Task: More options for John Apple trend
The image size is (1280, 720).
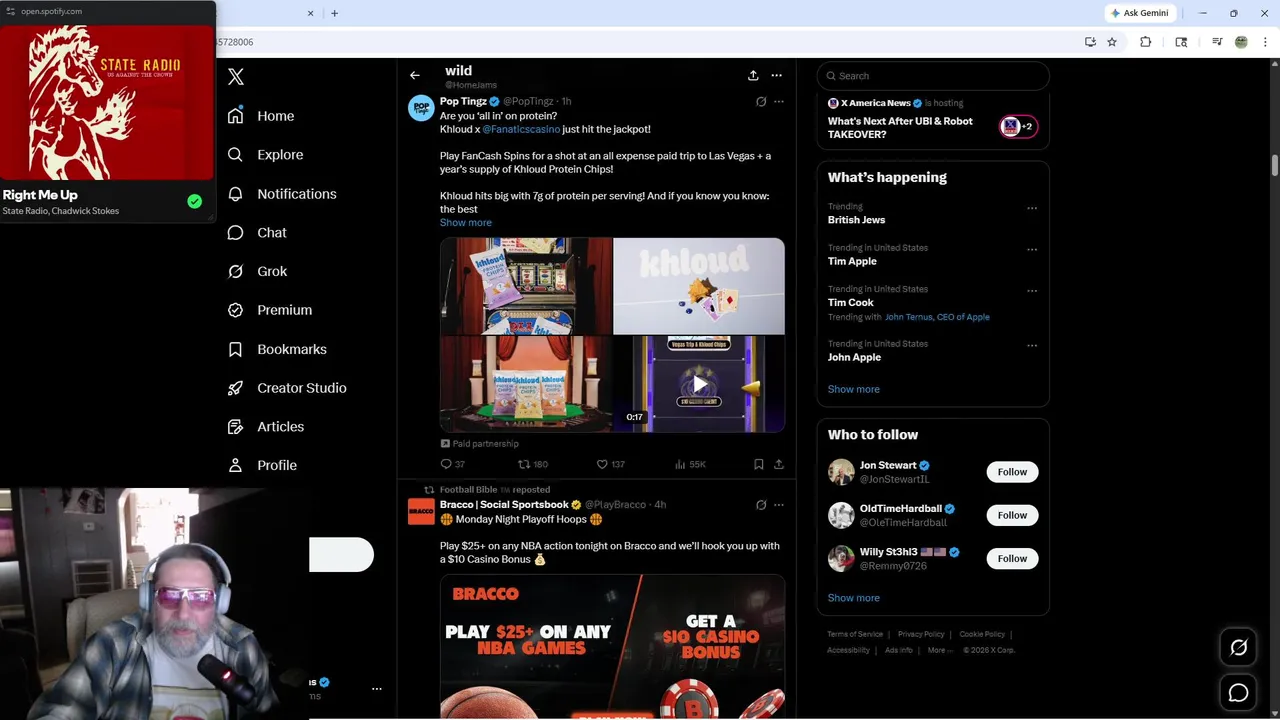Action: click(x=1032, y=345)
